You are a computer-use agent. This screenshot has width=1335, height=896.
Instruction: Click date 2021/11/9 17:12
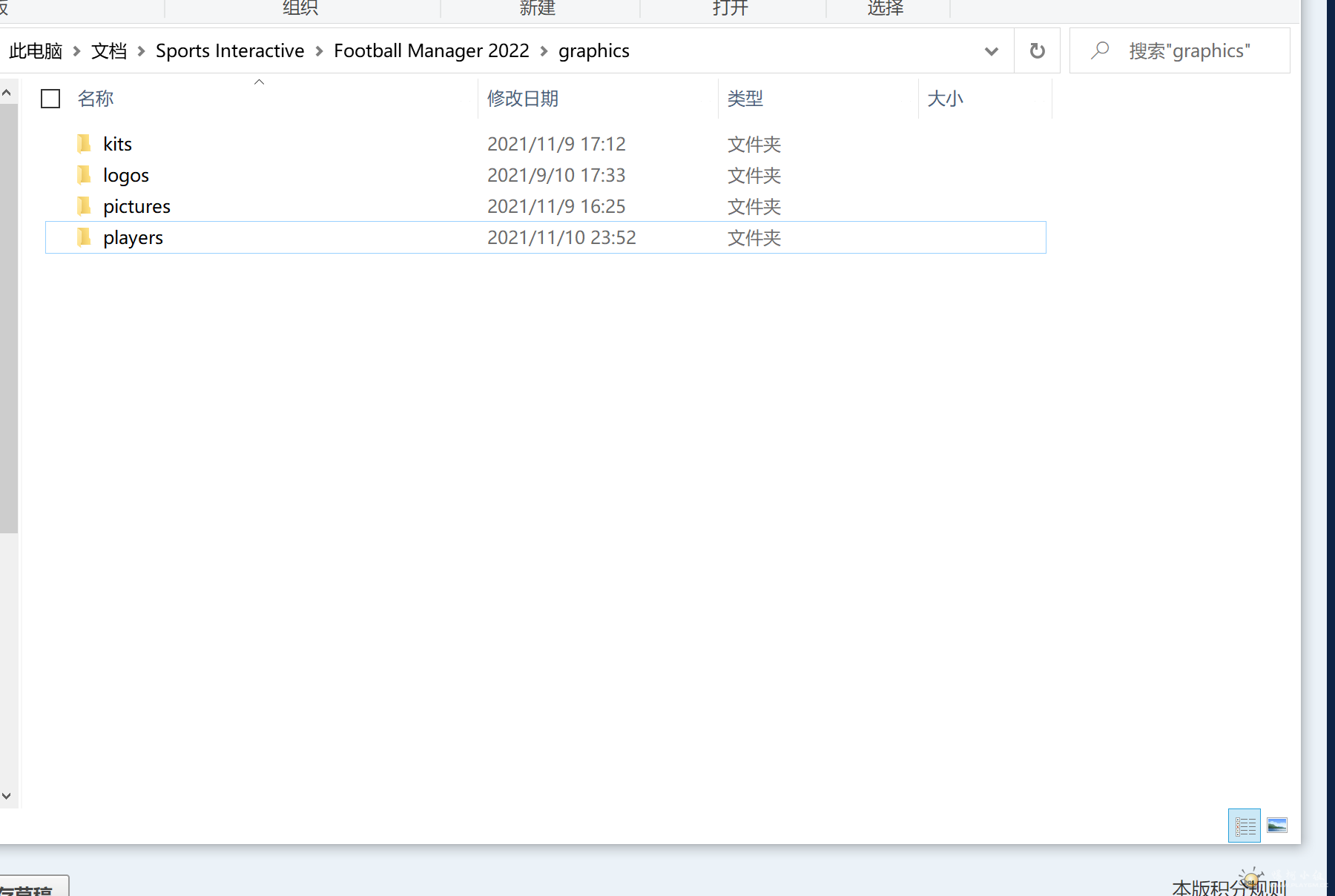[x=556, y=144]
